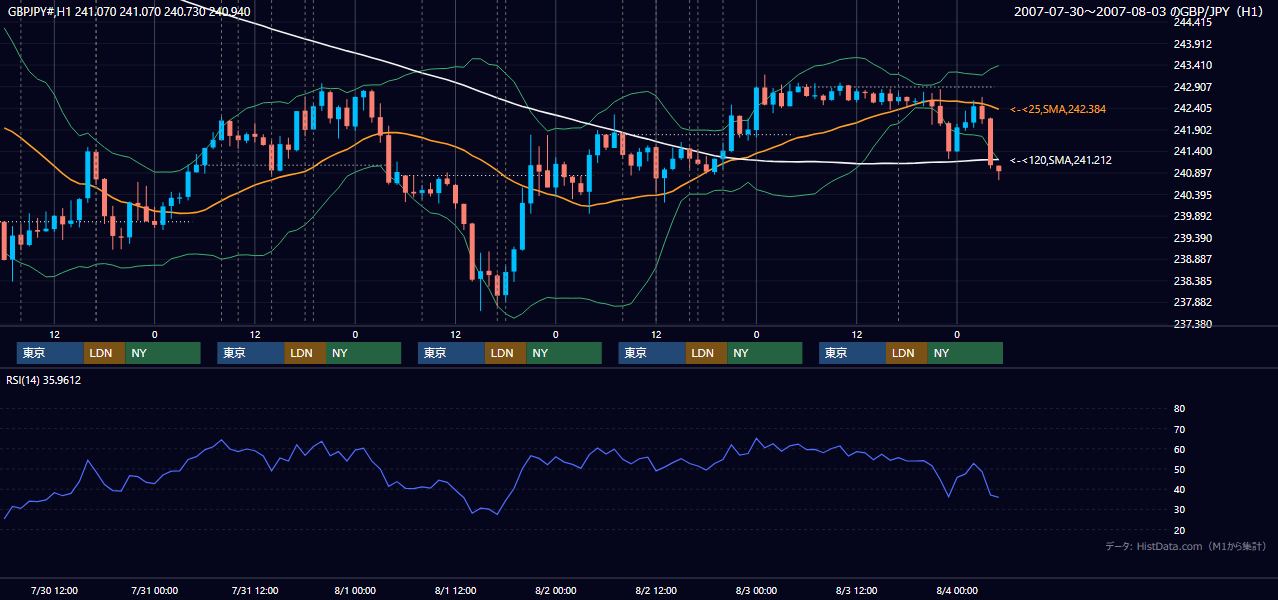This screenshot has width=1278, height=600.
Task: Click the 8/1 12:00 date label
Action: (456, 590)
